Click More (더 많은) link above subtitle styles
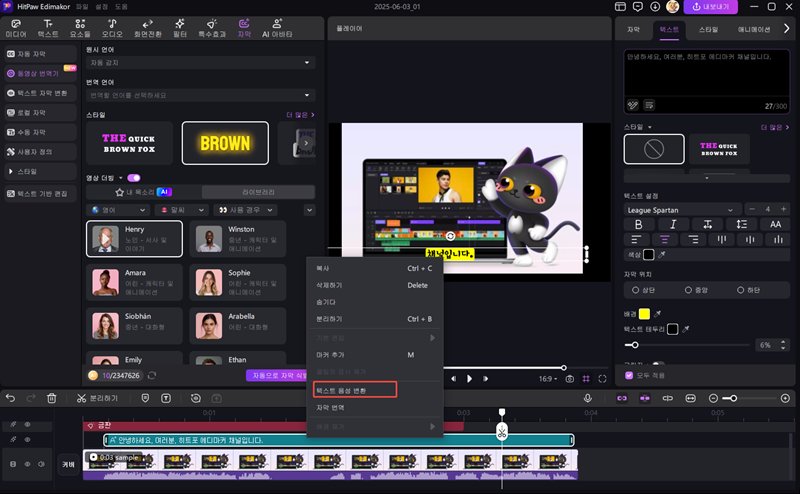Viewport: 800px width, 494px height. 300,115
